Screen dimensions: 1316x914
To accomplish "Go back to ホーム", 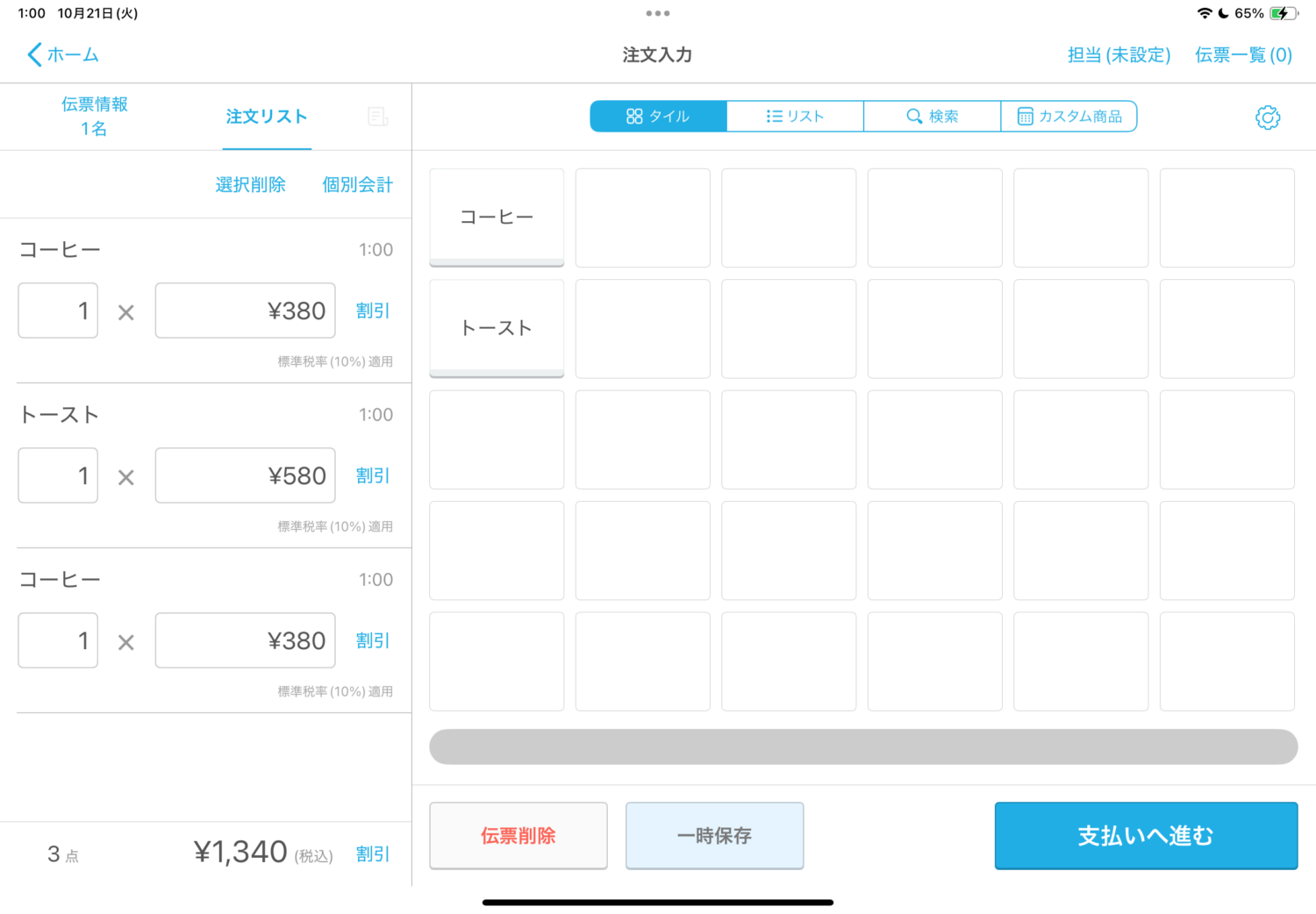I will (63, 55).
